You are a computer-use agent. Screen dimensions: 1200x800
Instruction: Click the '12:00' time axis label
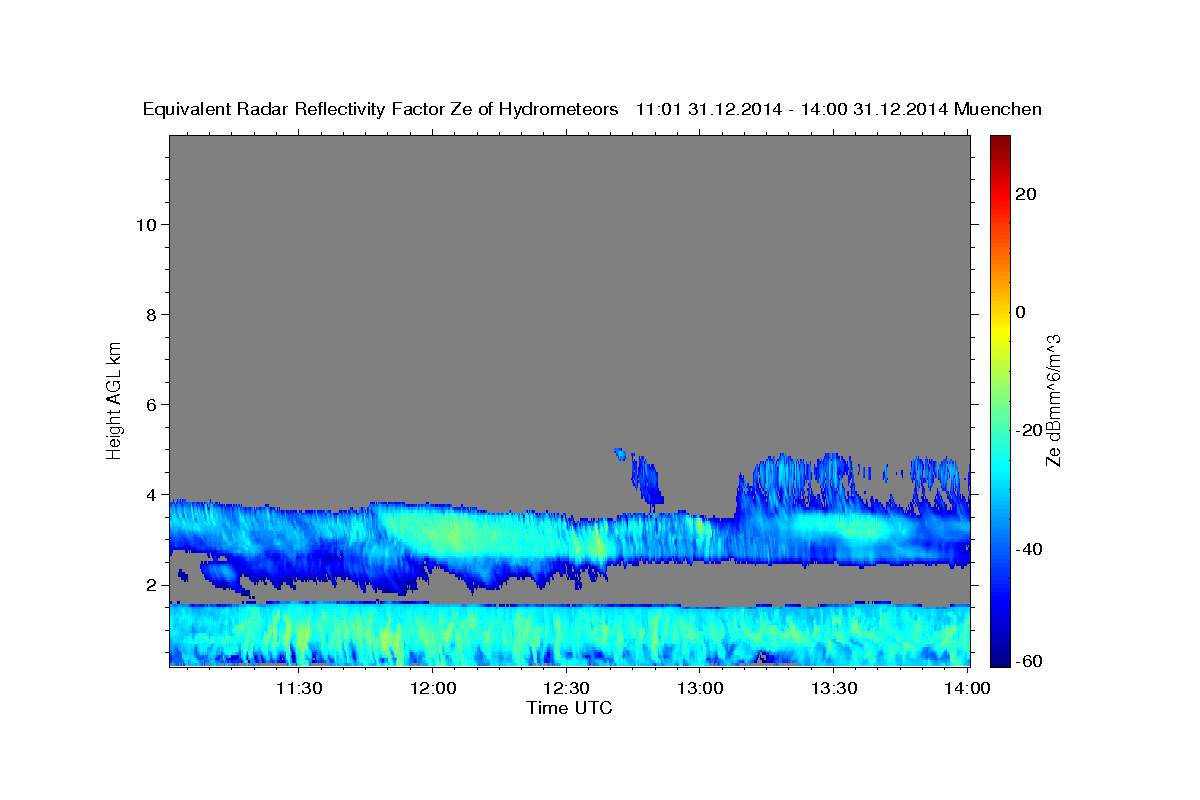click(x=432, y=688)
